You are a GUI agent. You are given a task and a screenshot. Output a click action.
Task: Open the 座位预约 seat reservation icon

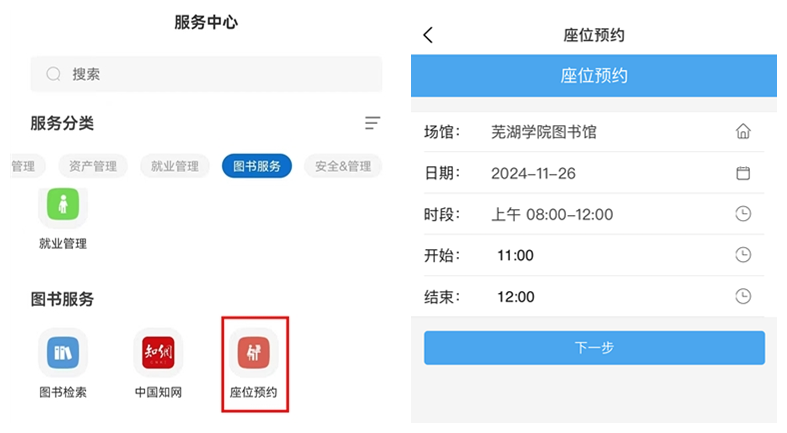click(256, 352)
